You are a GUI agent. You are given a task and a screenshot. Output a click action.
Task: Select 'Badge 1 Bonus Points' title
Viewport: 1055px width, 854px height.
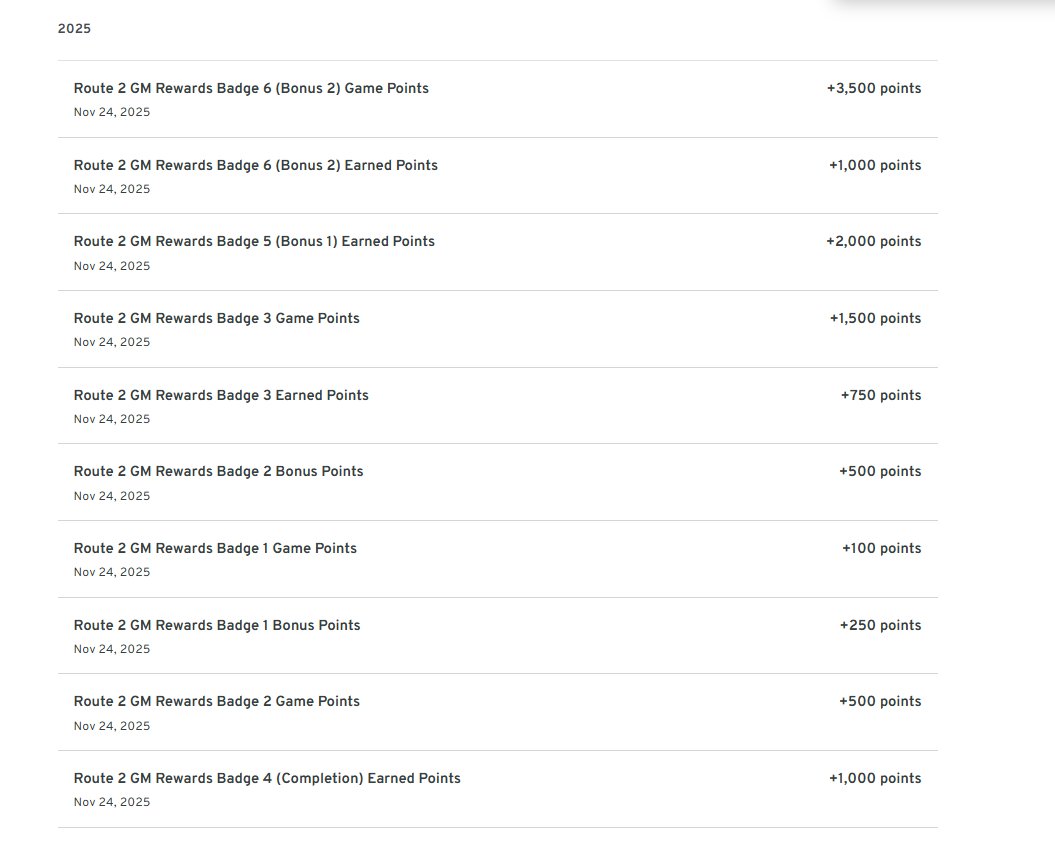(217, 625)
